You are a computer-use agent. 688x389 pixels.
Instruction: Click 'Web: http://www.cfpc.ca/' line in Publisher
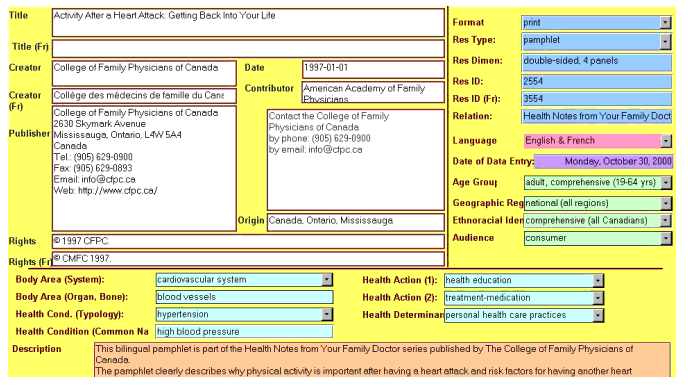105,191
